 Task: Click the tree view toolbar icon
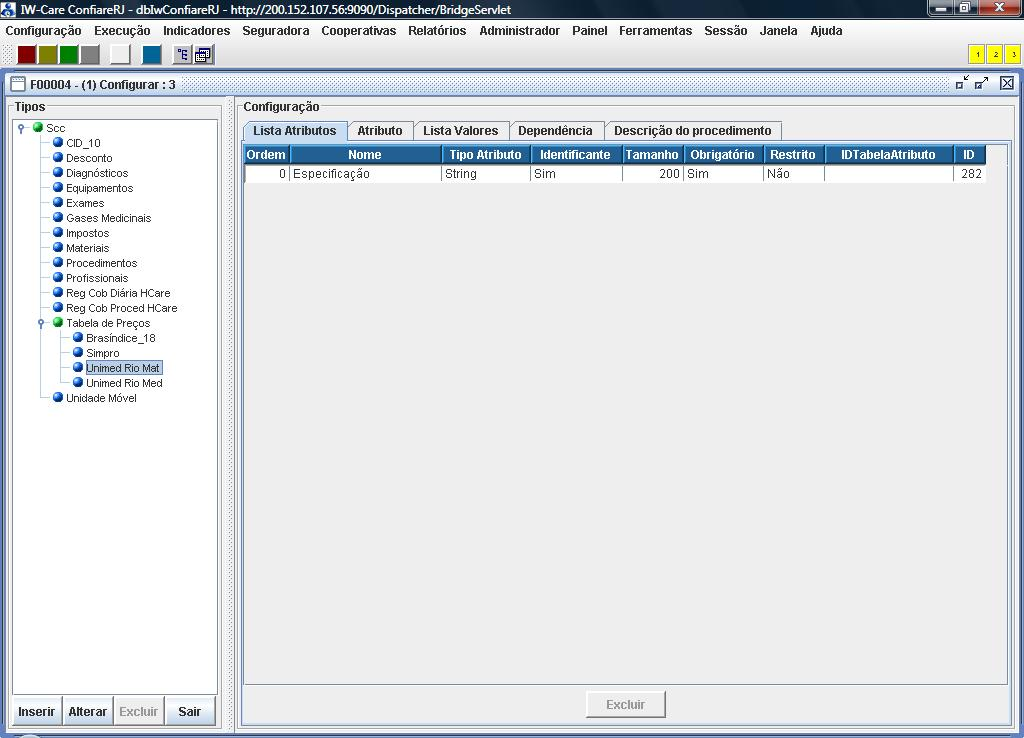coord(182,54)
